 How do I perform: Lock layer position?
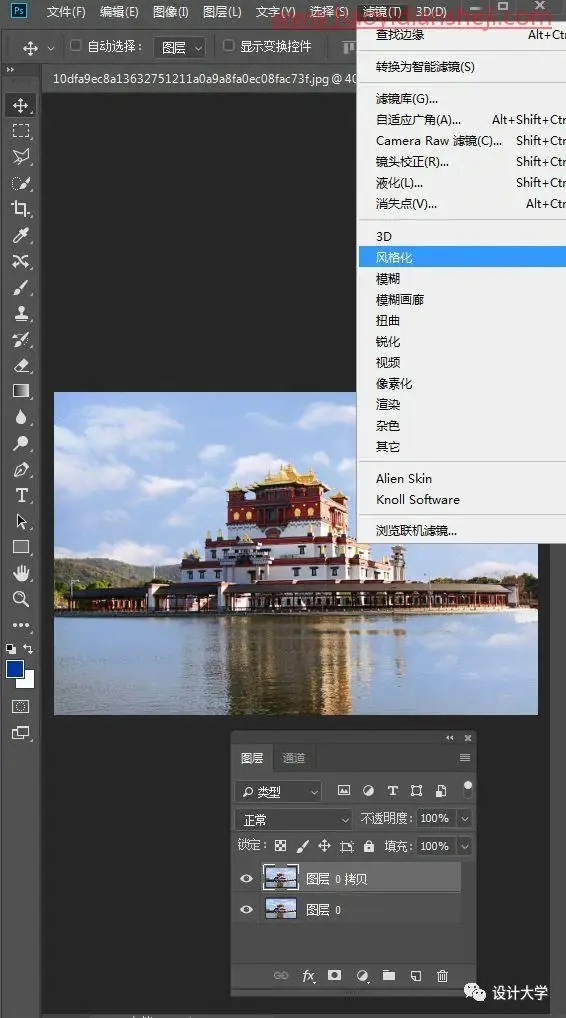[325, 845]
